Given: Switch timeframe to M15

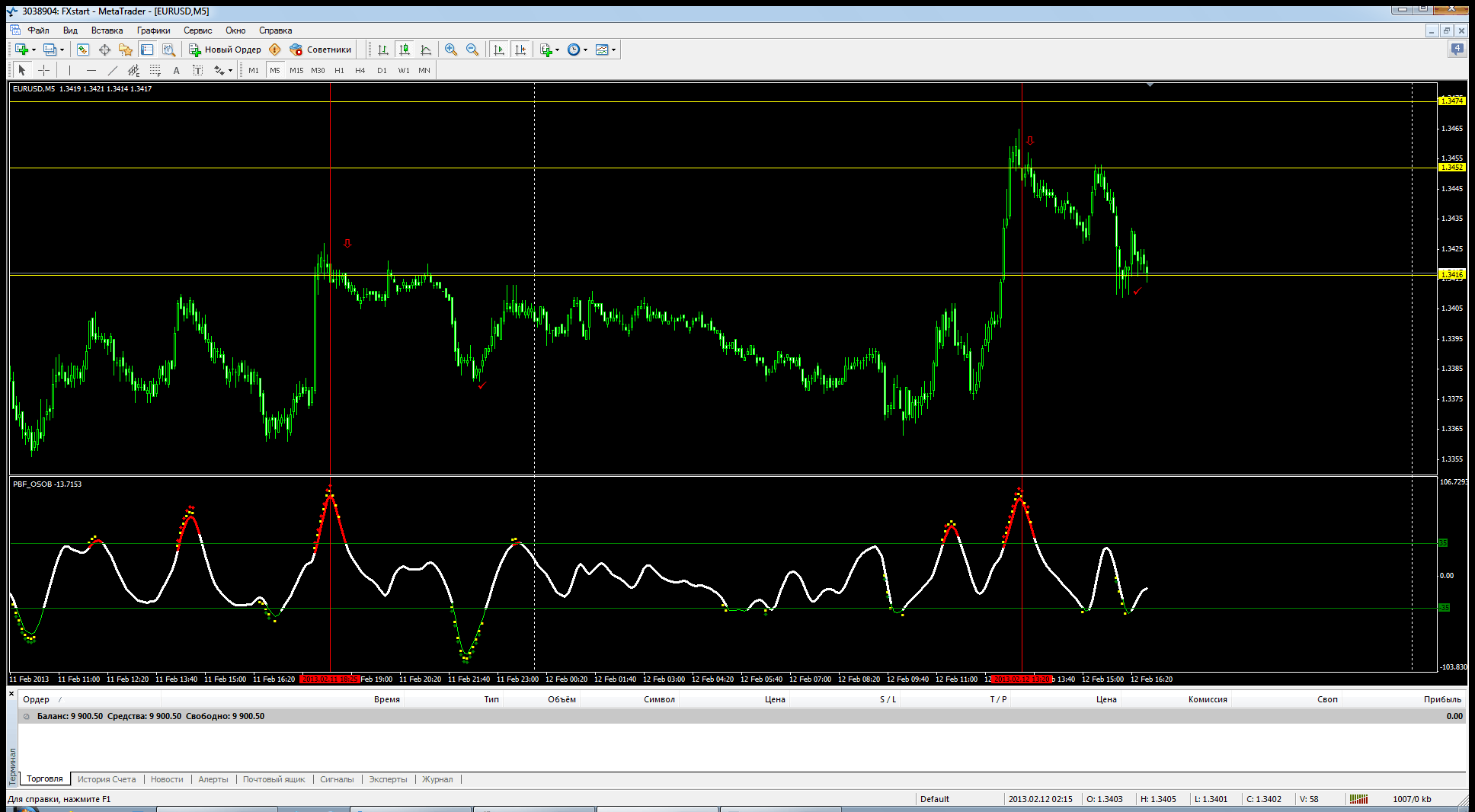Looking at the screenshot, I should tap(296, 70).
